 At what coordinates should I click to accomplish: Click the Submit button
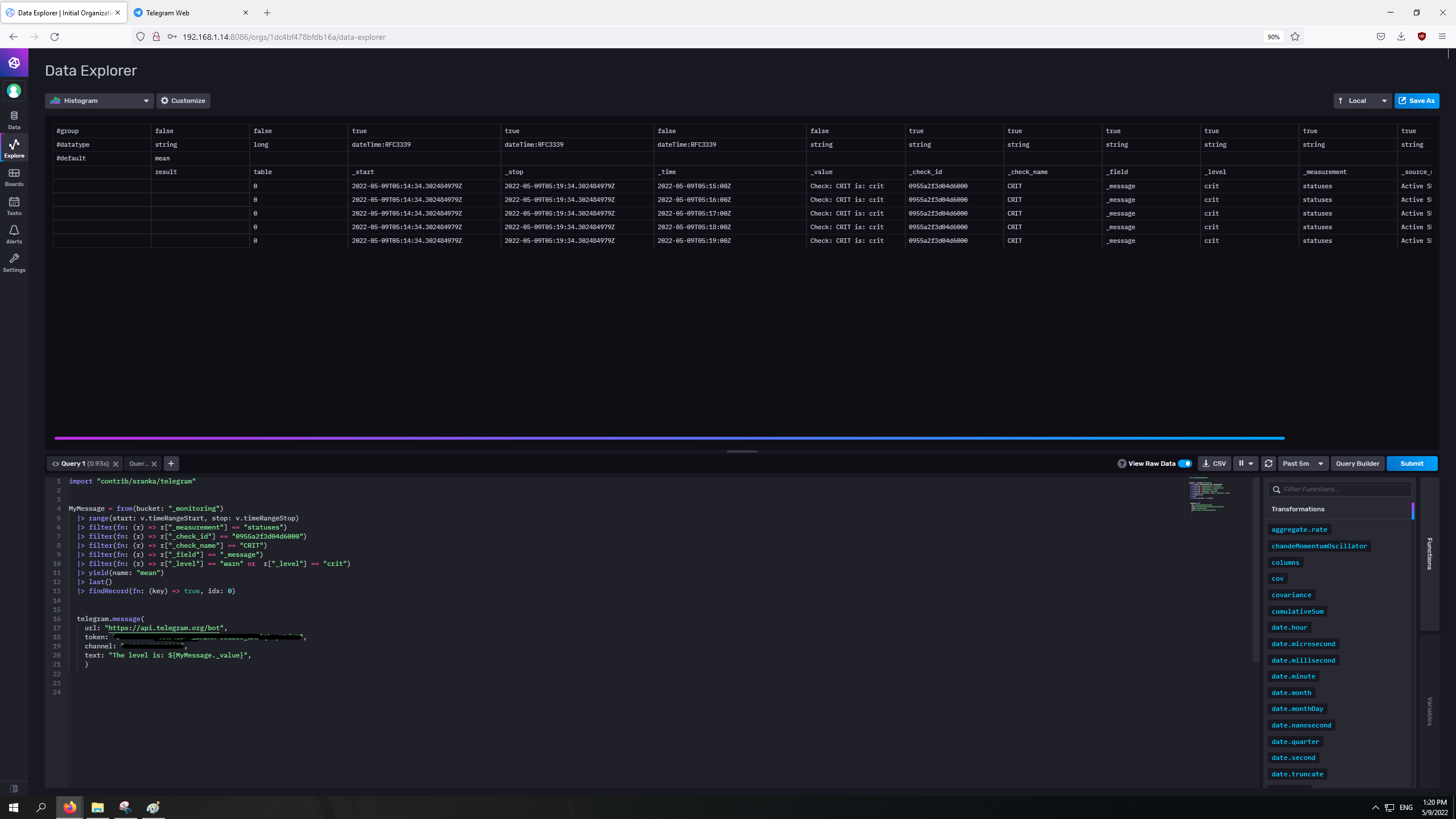(x=1412, y=464)
